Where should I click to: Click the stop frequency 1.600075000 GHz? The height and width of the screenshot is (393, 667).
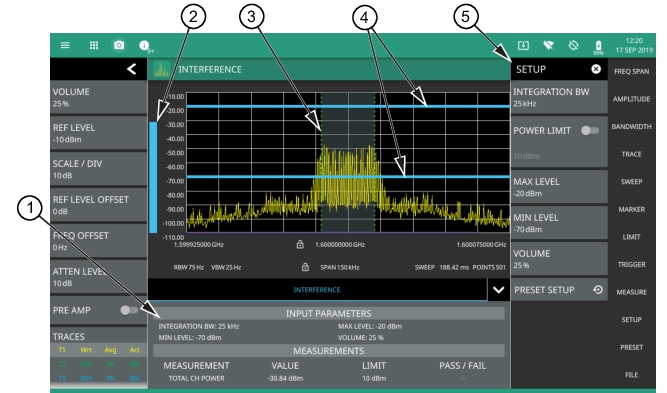pos(481,245)
